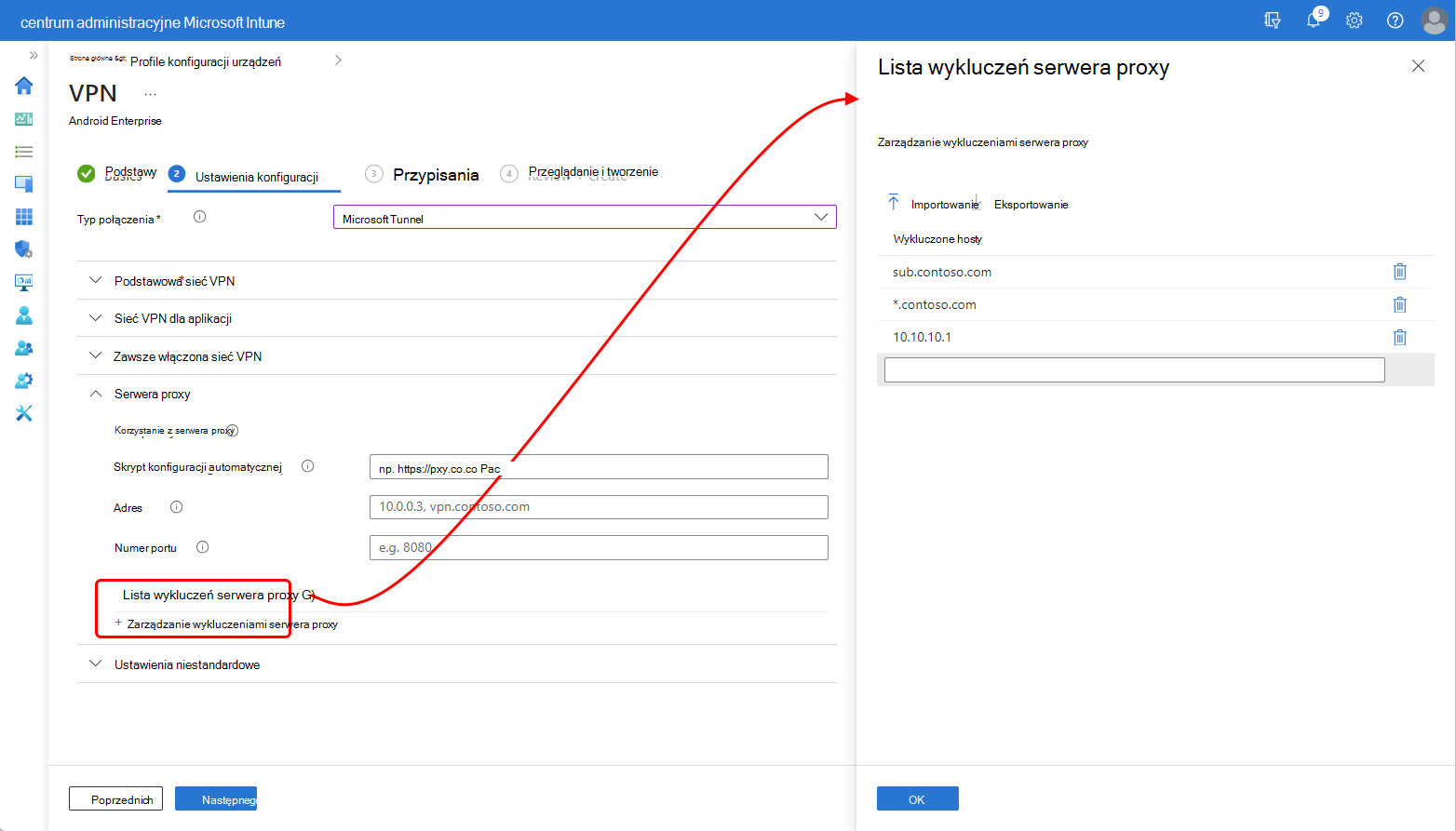Open help question mark in header
This screenshot has width=1456, height=831.
[1395, 20]
